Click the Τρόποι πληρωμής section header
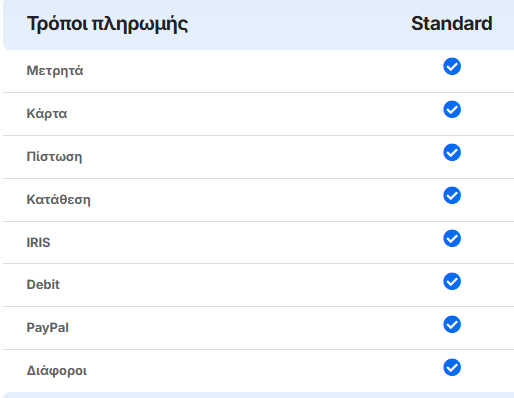Screen dimensions: 514x398 coord(107,24)
